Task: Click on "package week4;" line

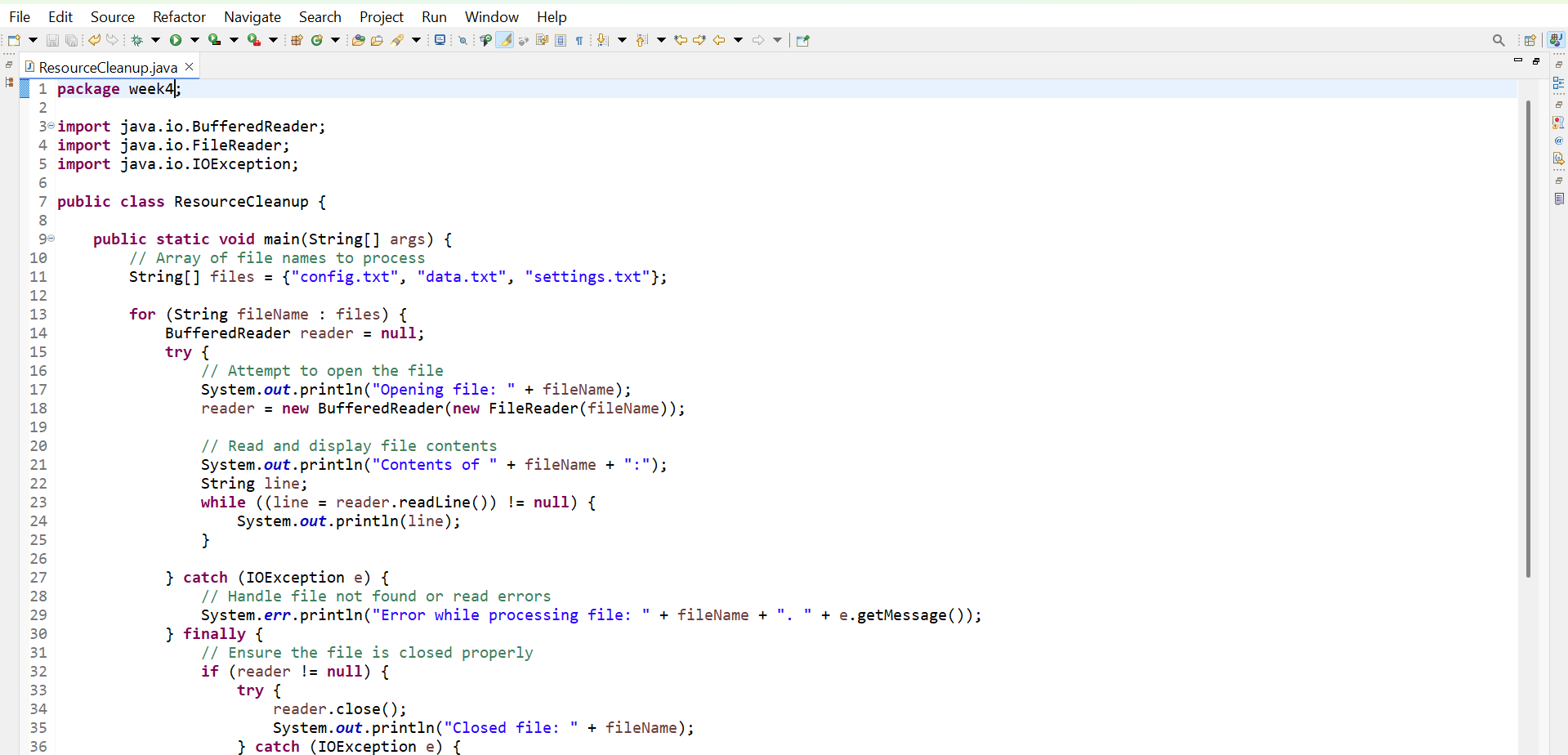Action: tap(119, 89)
